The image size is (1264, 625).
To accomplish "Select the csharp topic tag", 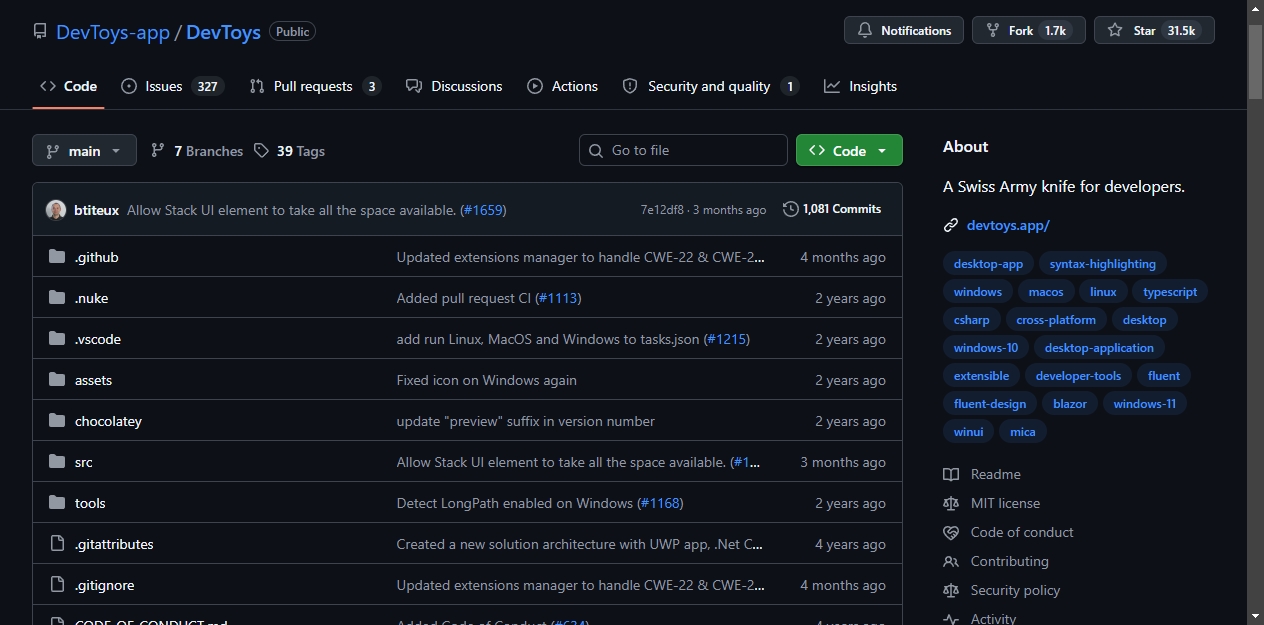I will coord(972,320).
